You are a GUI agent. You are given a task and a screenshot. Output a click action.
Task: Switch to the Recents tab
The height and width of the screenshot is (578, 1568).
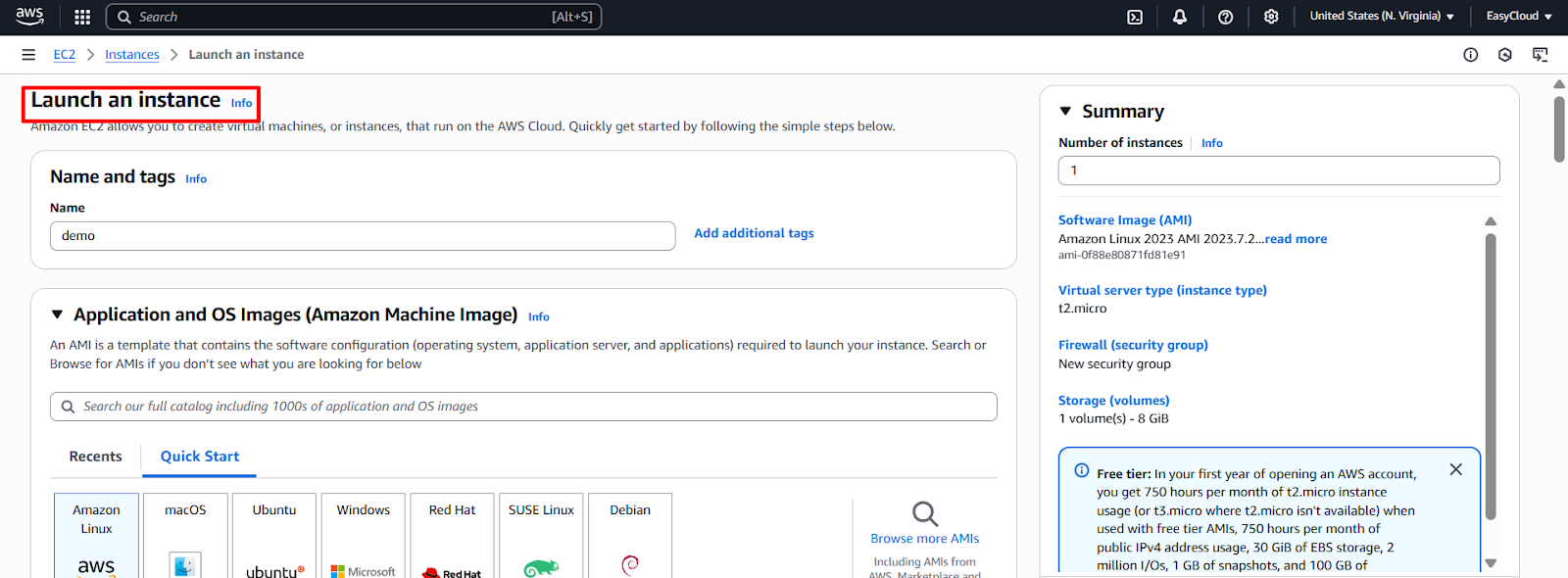click(95, 457)
